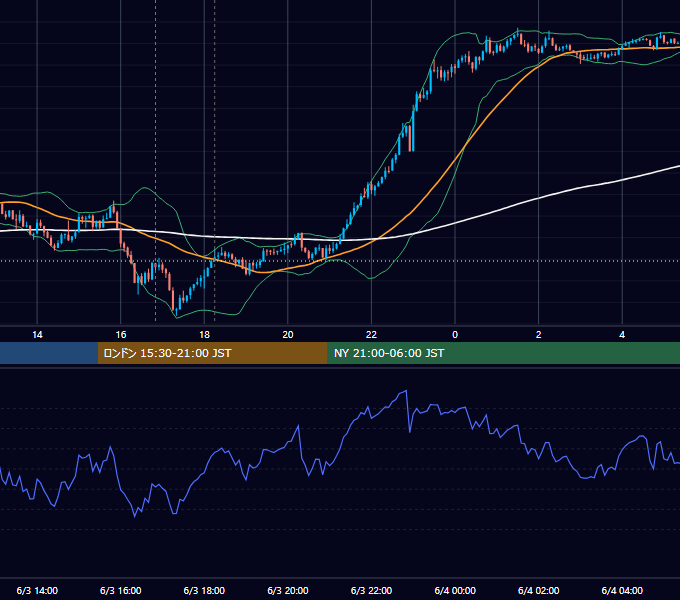Click the 6/3 14:00 timestamp label
The image size is (680, 600).
point(37,590)
